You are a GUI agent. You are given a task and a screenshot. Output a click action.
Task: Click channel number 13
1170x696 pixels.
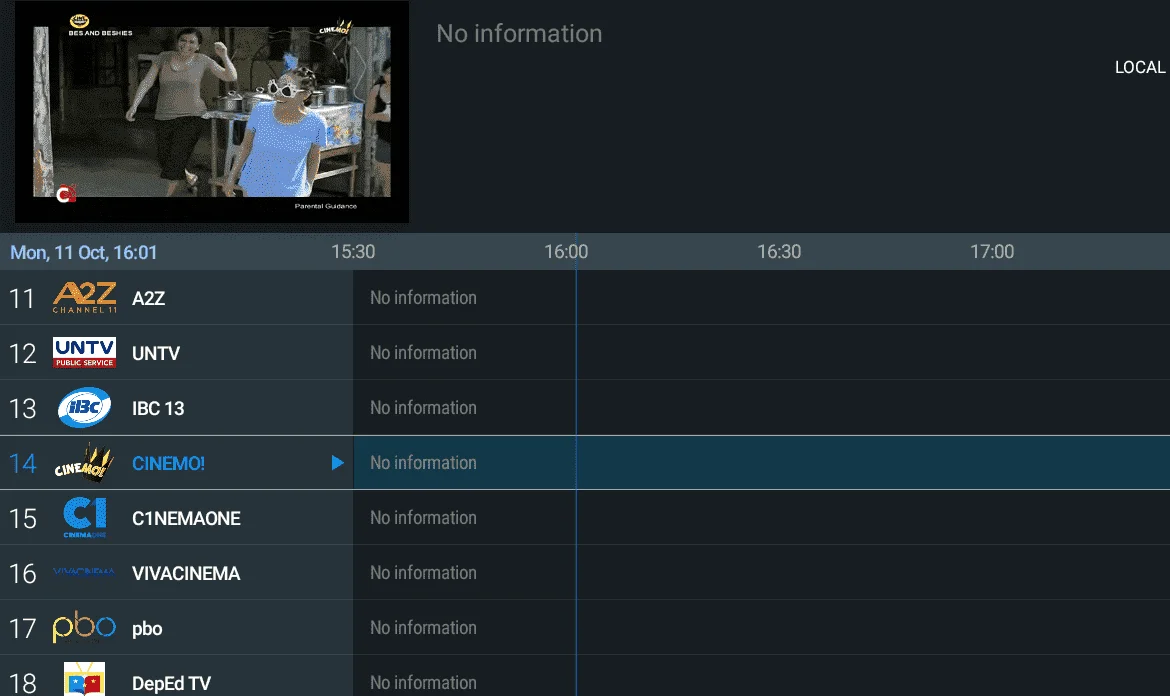pyautogui.click(x=22, y=409)
